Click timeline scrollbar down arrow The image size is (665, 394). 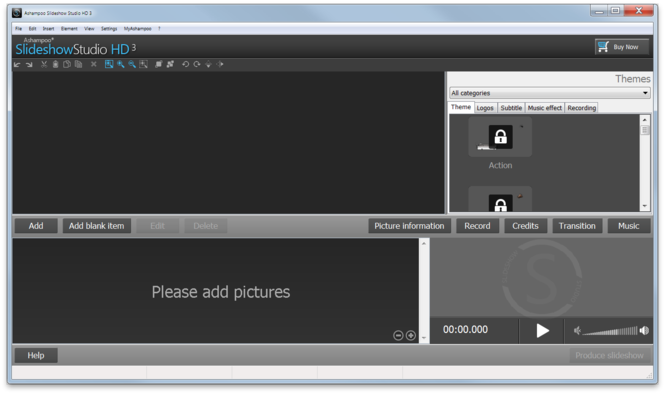(x=424, y=338)
